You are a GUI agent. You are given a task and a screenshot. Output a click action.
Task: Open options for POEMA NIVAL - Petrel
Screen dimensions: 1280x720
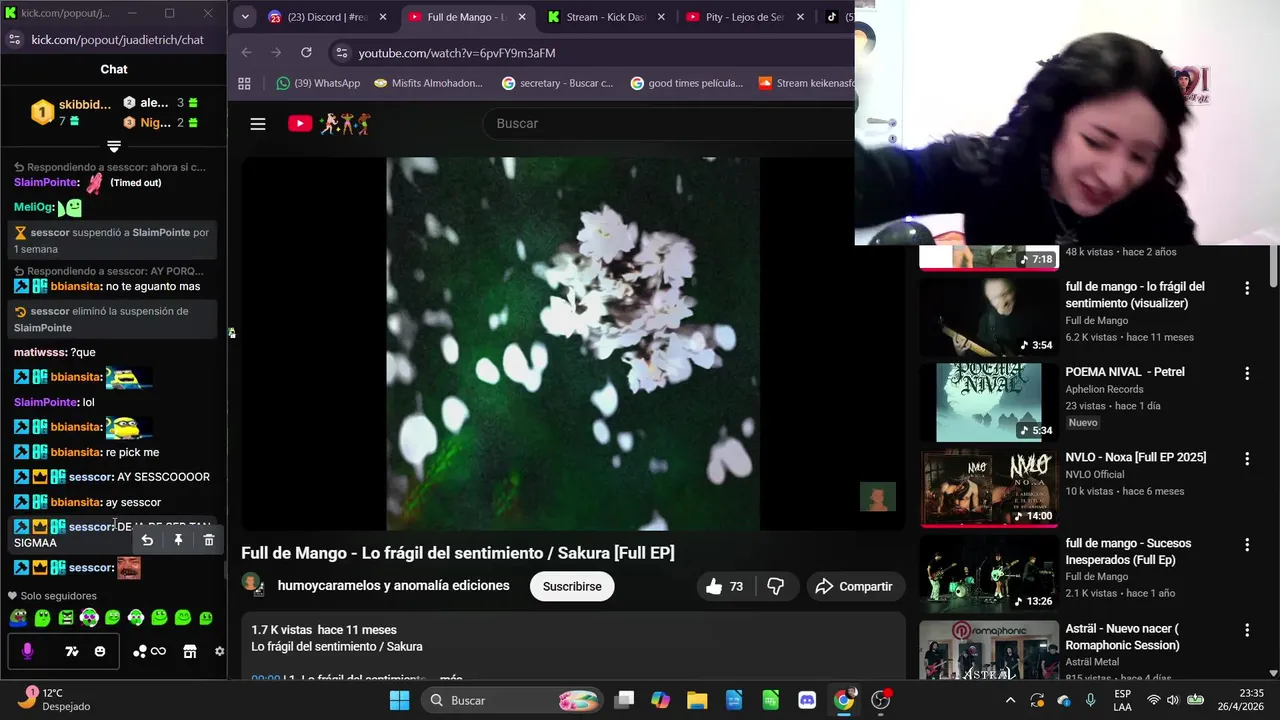click(x=1247, y=373)
